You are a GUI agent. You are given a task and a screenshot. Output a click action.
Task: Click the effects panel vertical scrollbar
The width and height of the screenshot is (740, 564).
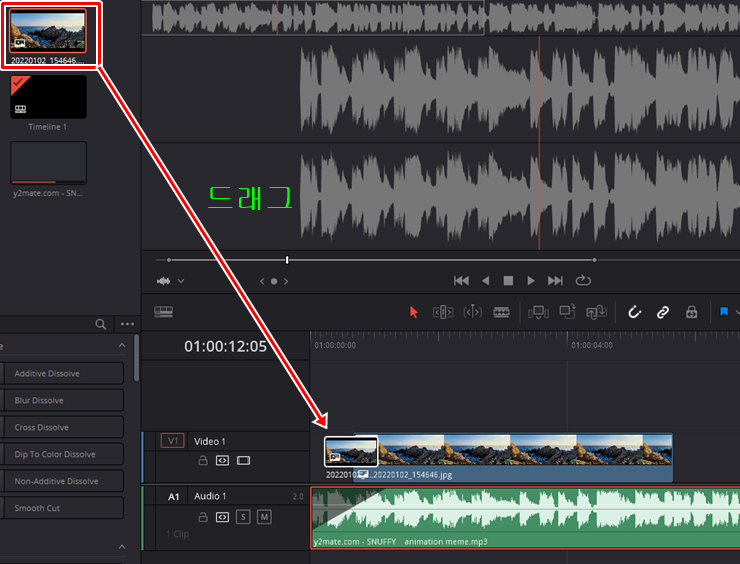pyautogui.click(x=136, y=358)
